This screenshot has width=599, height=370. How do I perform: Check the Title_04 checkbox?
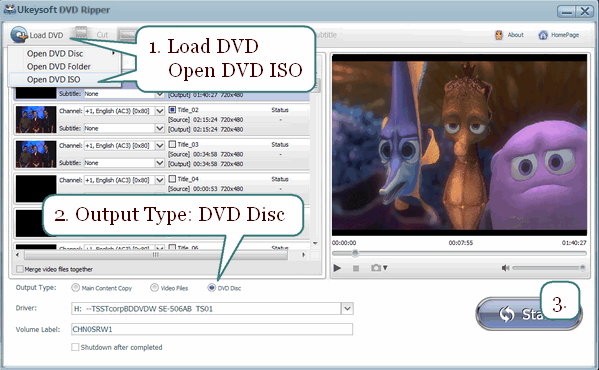pyautogui.click(x=172, y=179)
